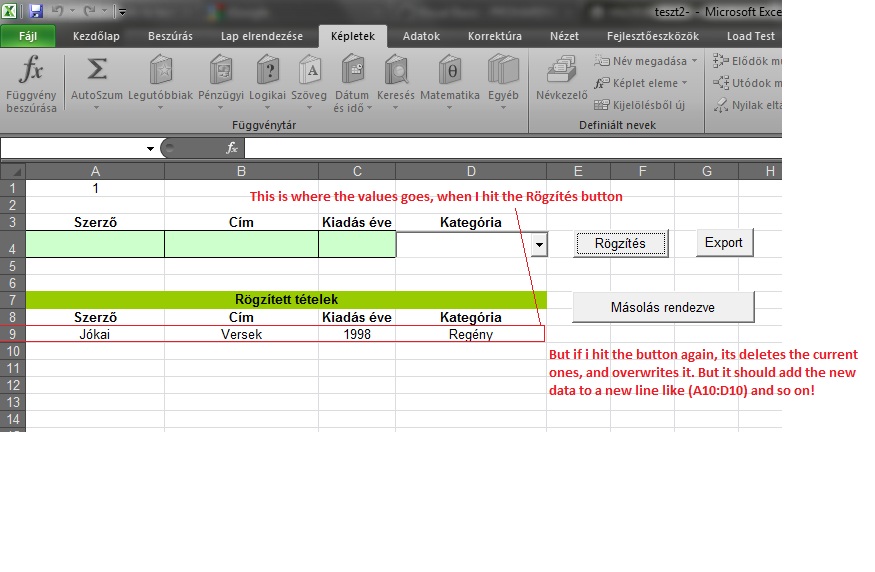Open the Pénzügyi functions library
The image size is (875, 572).
coord(221,82)
